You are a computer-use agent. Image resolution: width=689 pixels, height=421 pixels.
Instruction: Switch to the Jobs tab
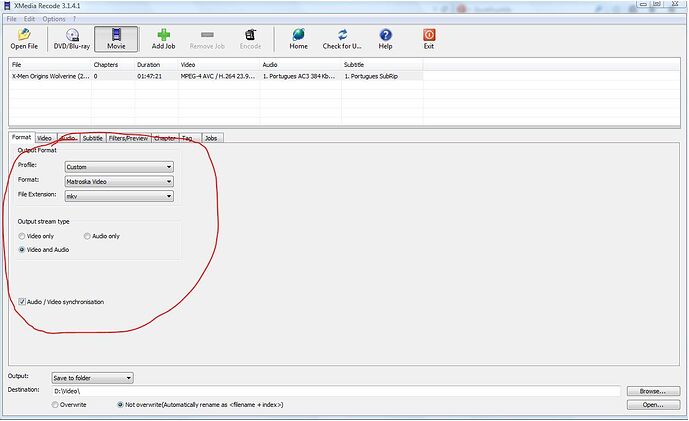(211, 138)
